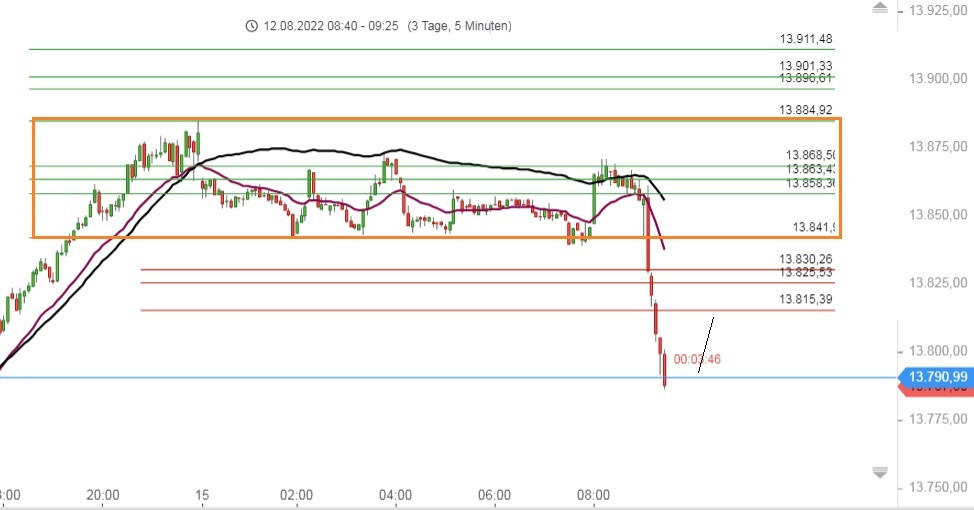The width and height of the screenshot is (974, 510).
Task: Click the 20:00 label on the time axis
Action: (103, 495)
